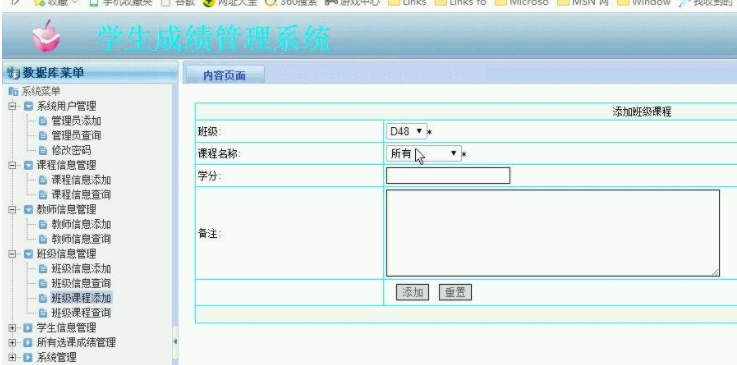The image size is (737, 365).
Task: Collapse the 班级信息管理 tree node
Action: click(12, 254)
